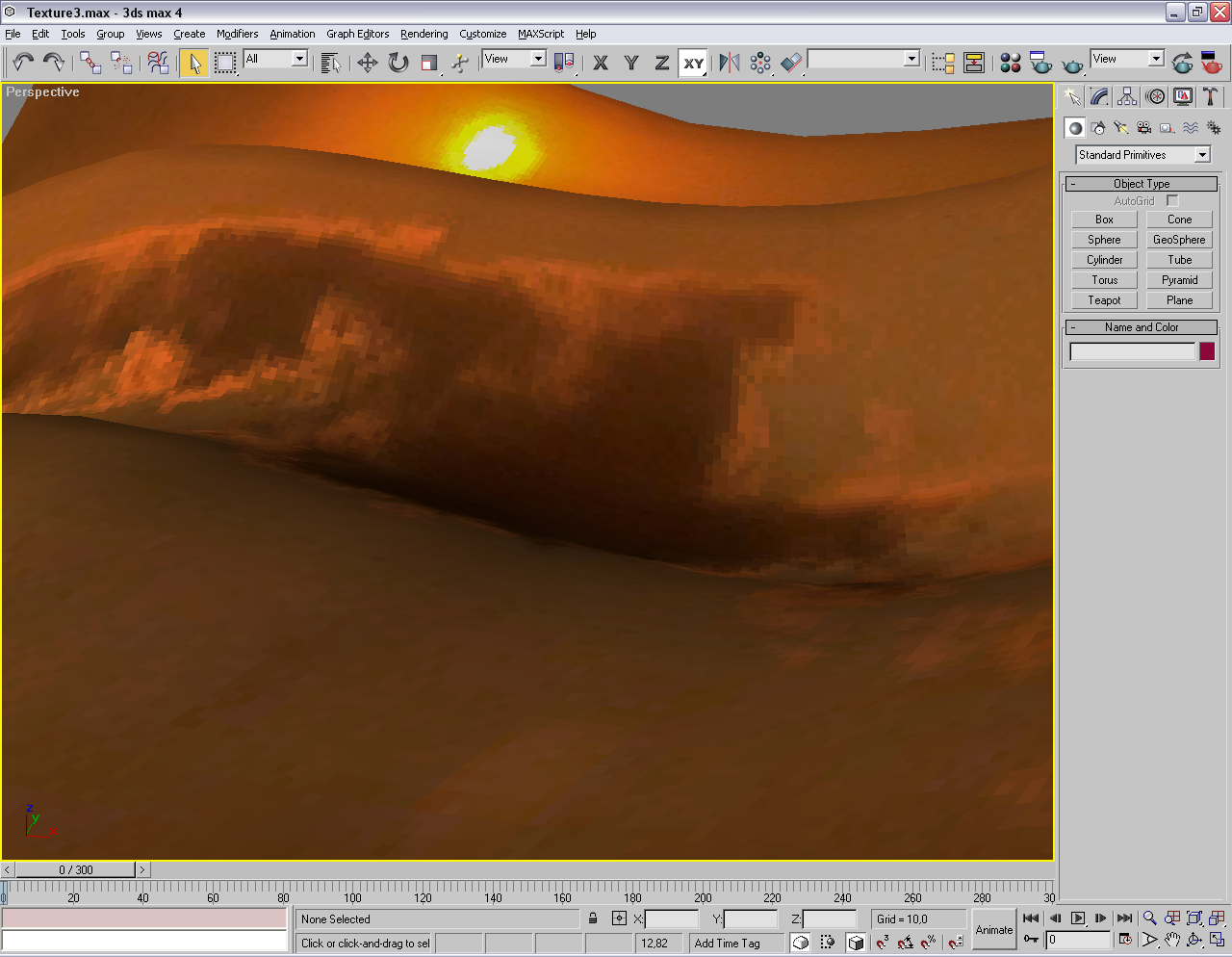This screenshot has height=957, width=1232.
Task: Toggle the selection lock padlock
Action: [x=593, y=918]
